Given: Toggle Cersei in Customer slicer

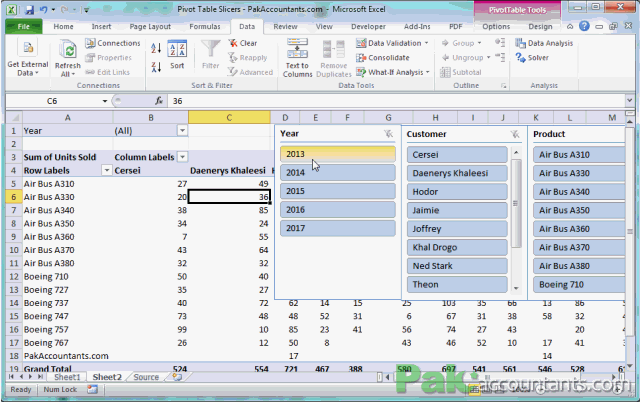Looking at the screenshot, I should 457,155.
